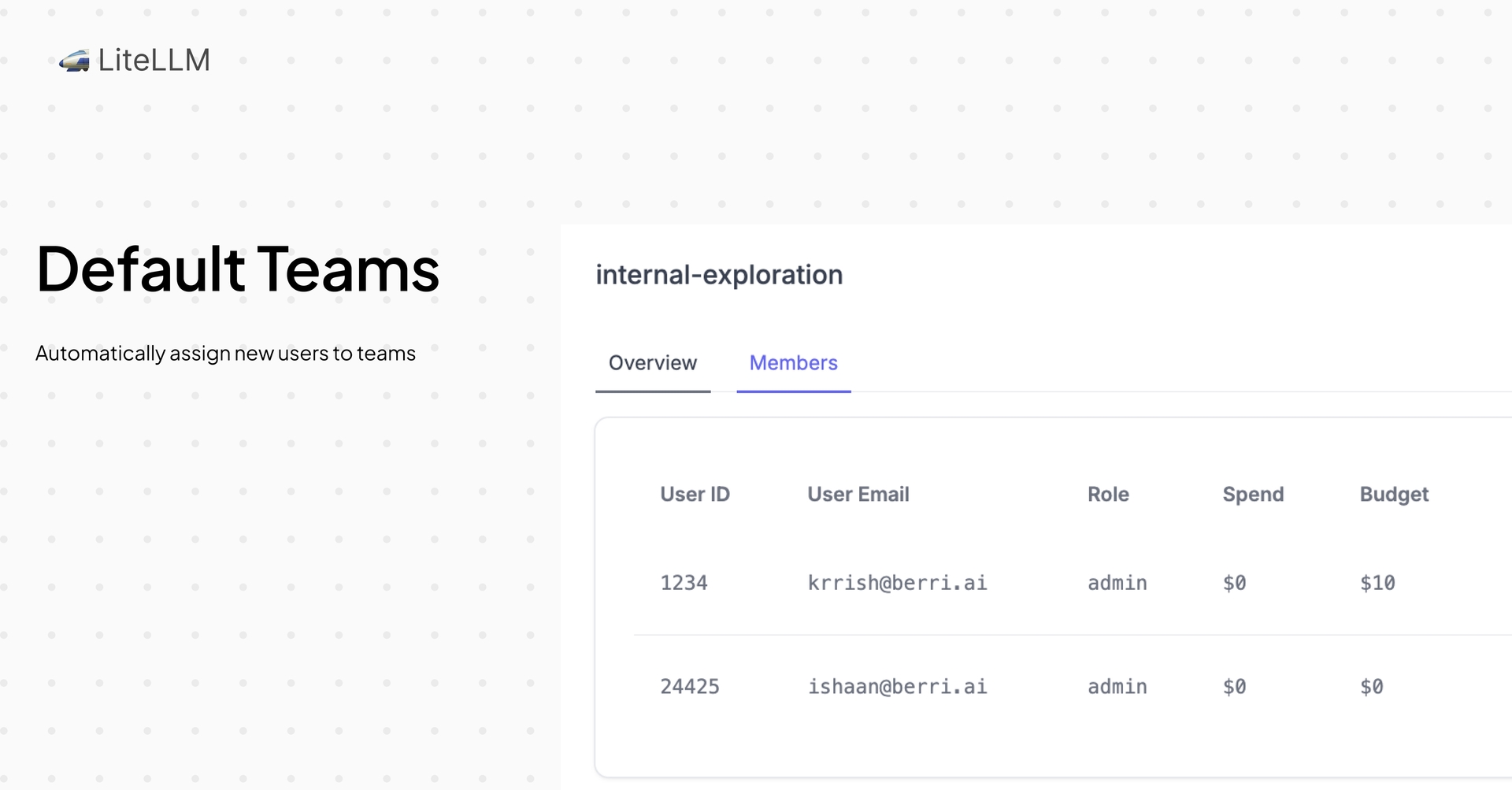1512x790 pixels.
Task: Click the internal-exploration team title
Action: click(x=720, y=275)
